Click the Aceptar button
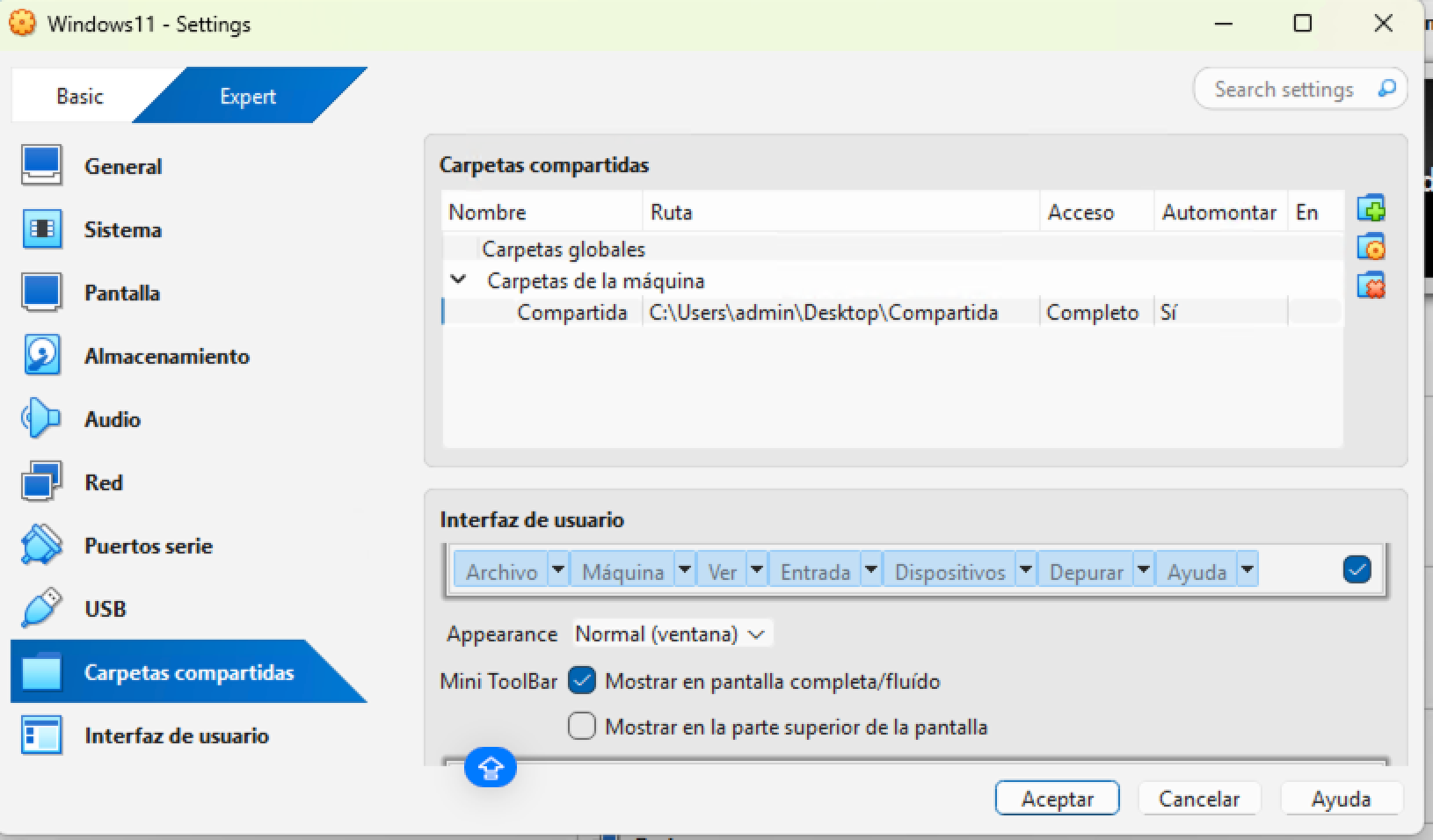The image size is (1433, 840). coord(1057,799)
